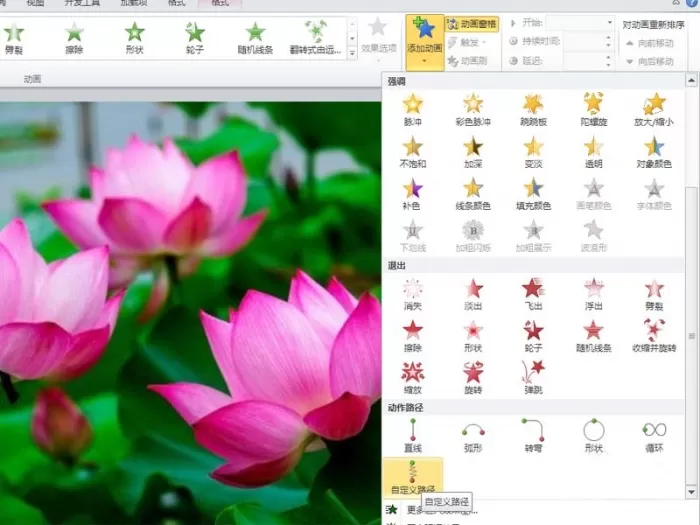Click the 动画刷 animation painter
The image size is (700, 525).
click(x=467, y=61)
